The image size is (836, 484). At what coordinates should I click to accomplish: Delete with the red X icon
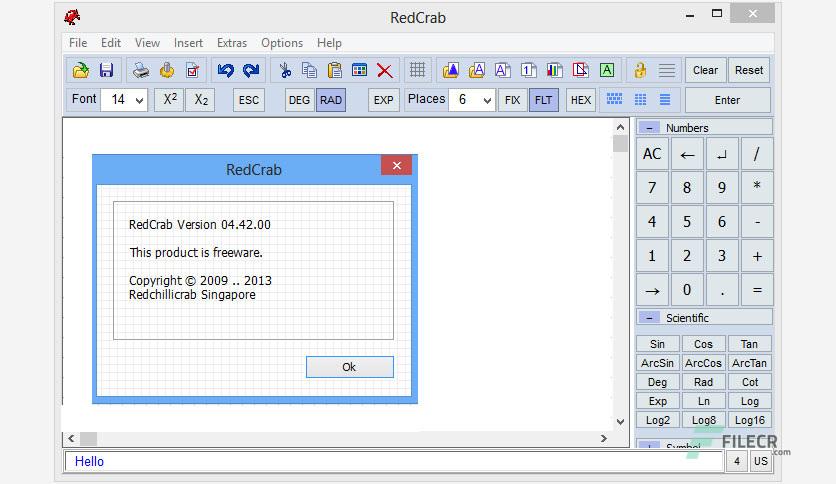point(384,70)
